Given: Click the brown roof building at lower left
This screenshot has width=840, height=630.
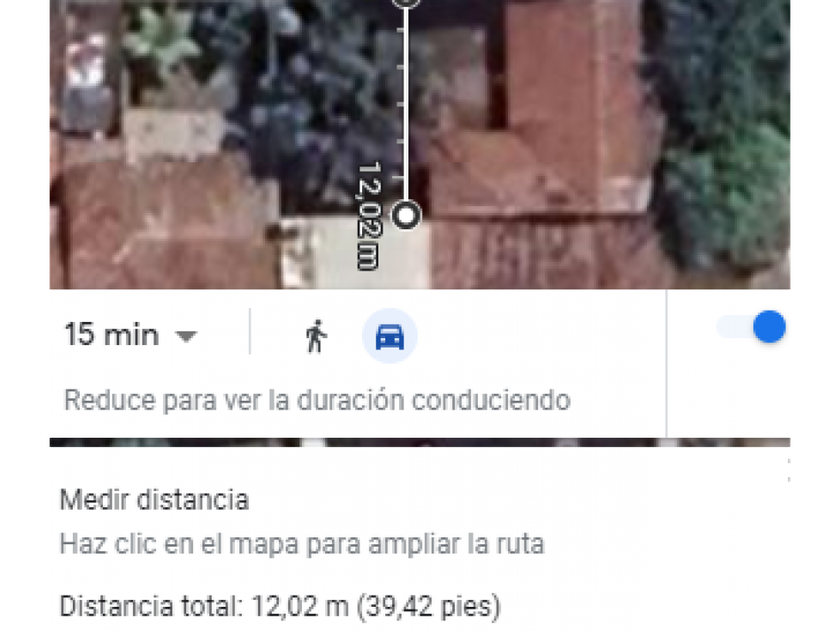Looking at the screenshot, I should [x=166, y=225].
